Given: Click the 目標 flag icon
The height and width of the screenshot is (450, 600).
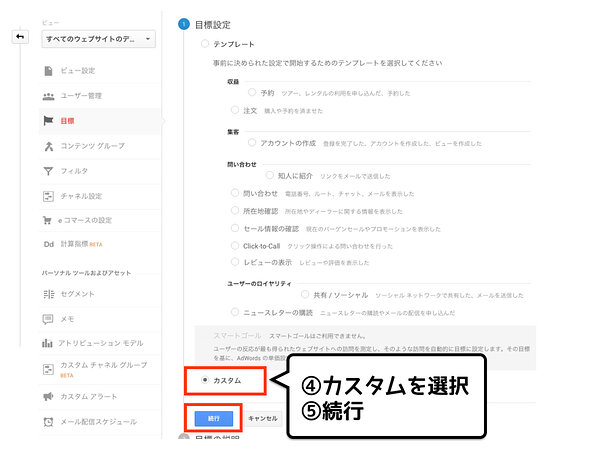Looking at the screenshot, I should (x=48, y=121).
